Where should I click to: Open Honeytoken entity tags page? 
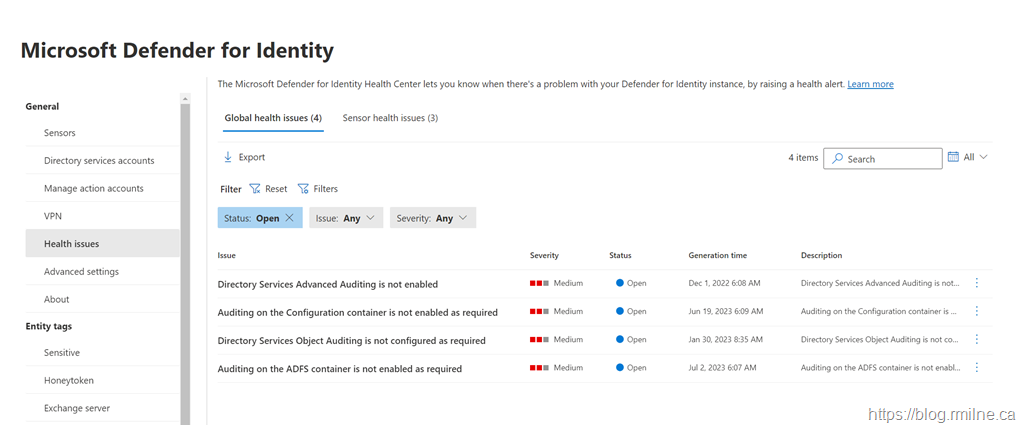tap(68, 380)
